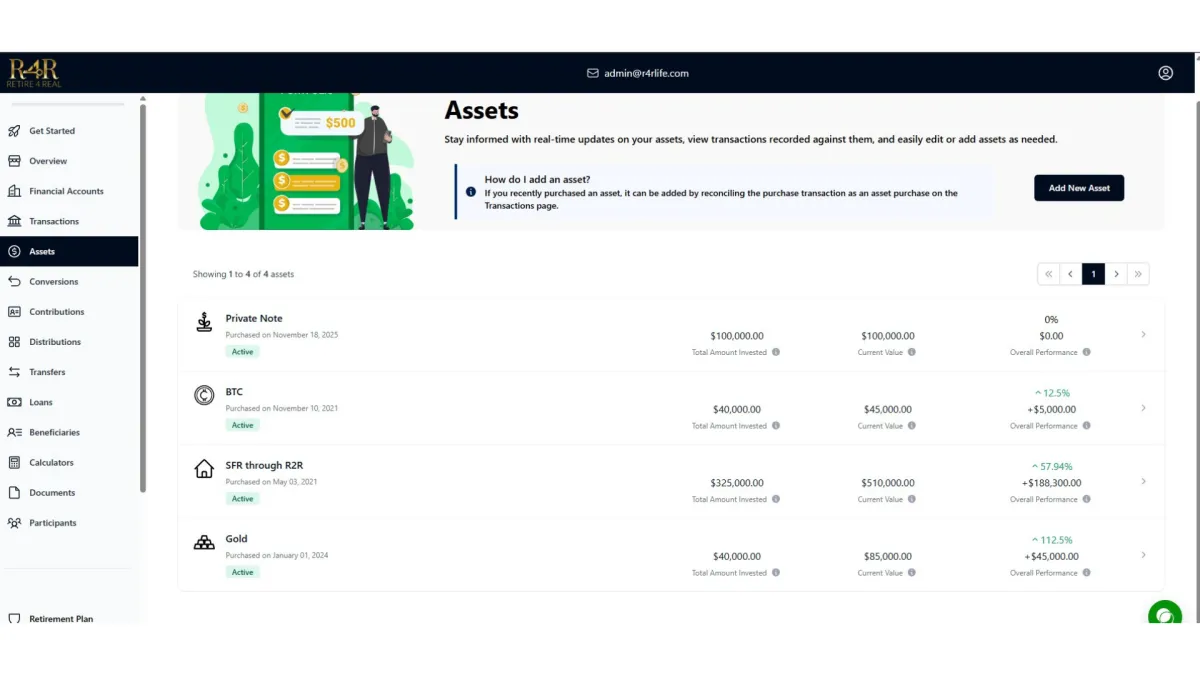Click the Calculators icon in sidebar
Screen dimensions: 1200x675
tap(14, 462)
